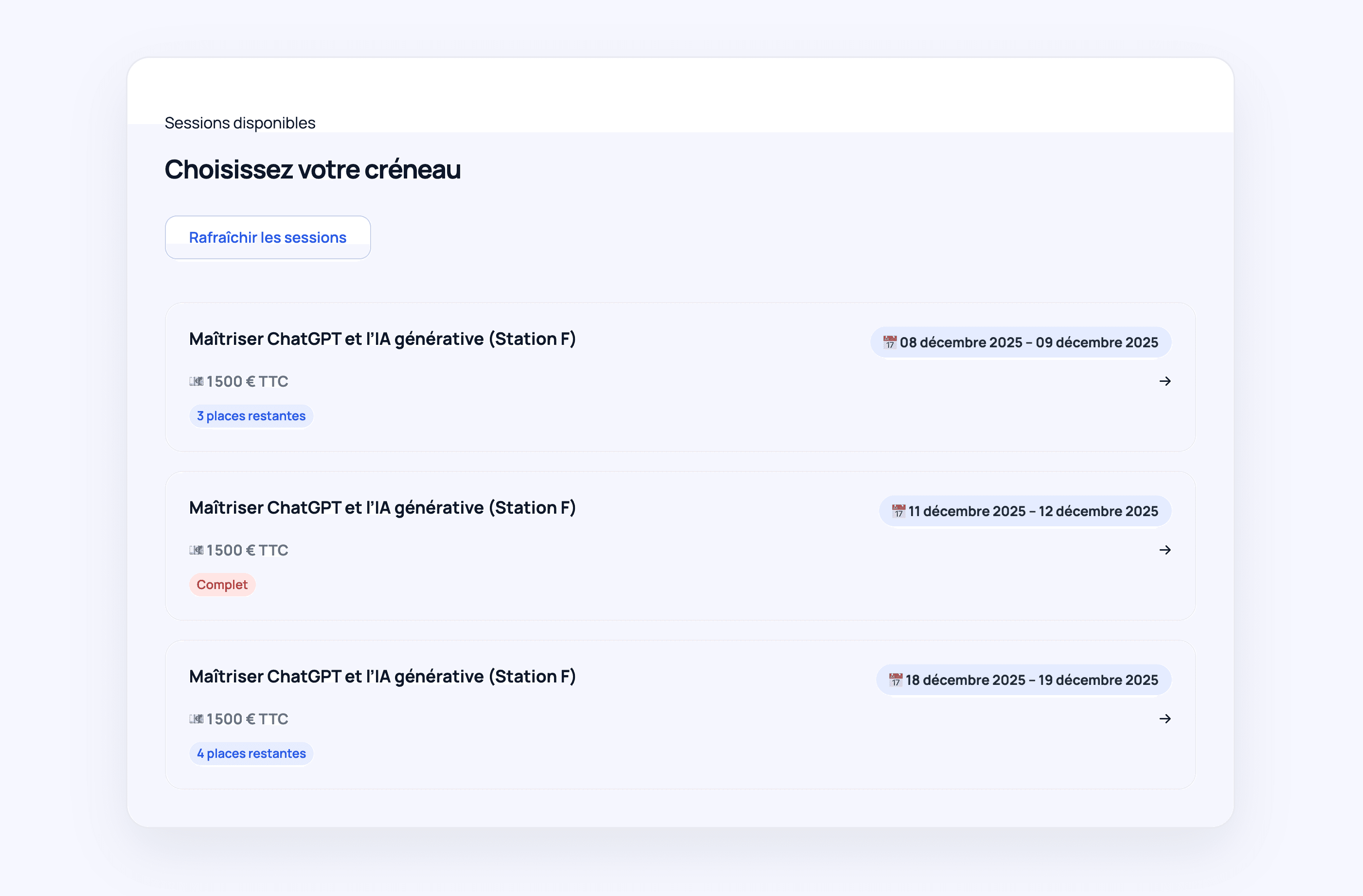Click the arrow icon on the 18 décembre session
This screenshot has height=896, width=1363.
[x=1166, y=719]
